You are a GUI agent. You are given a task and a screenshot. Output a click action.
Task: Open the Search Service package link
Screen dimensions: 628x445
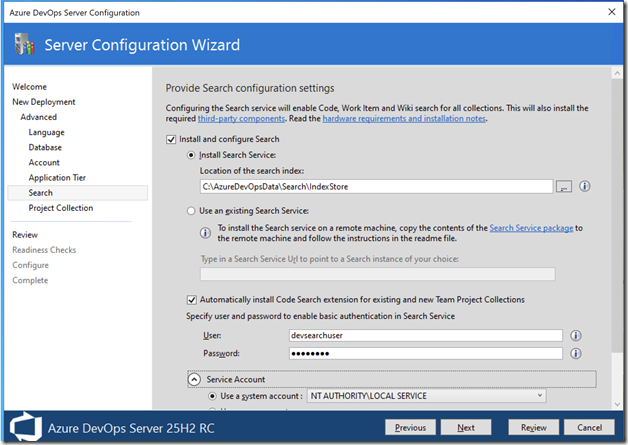[x=530, y=228]
